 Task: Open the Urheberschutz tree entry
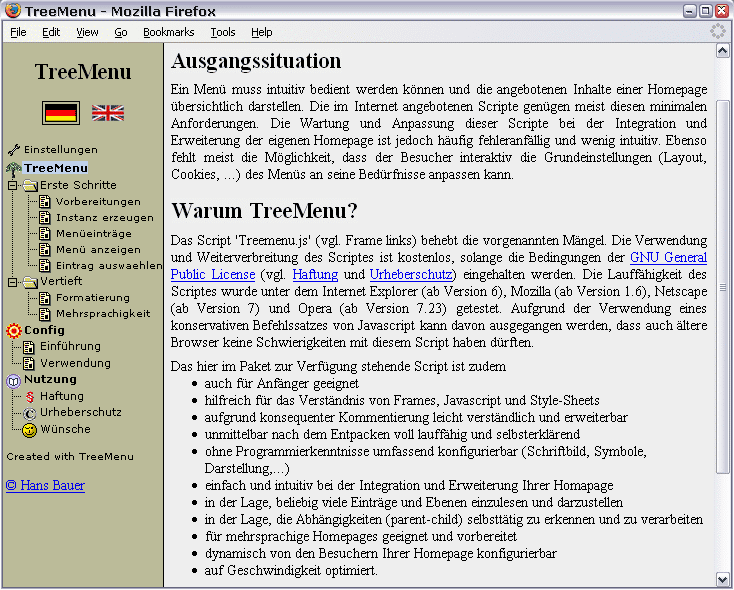coord(81,413)
